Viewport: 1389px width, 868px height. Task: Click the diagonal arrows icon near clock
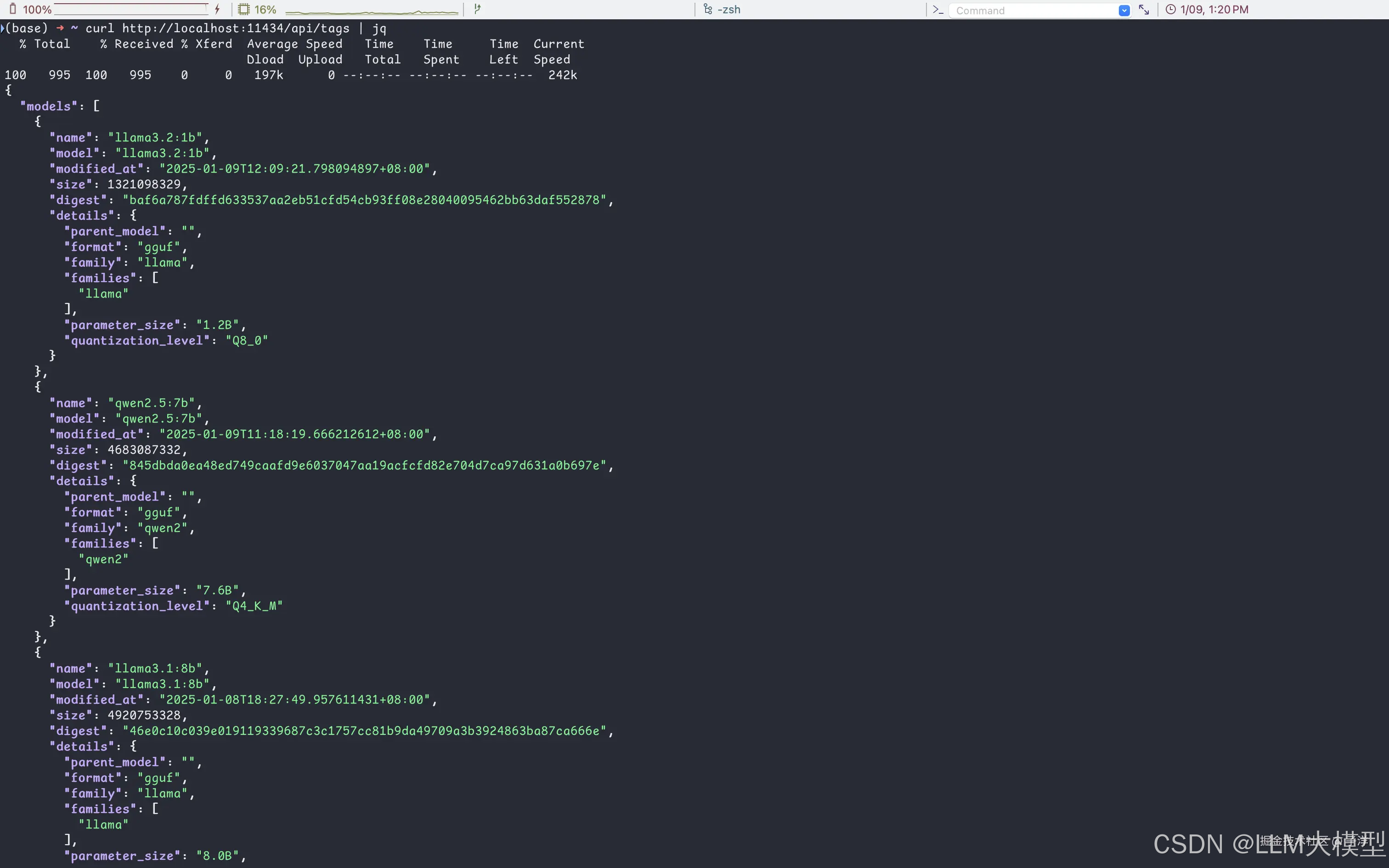(1144, 10)
